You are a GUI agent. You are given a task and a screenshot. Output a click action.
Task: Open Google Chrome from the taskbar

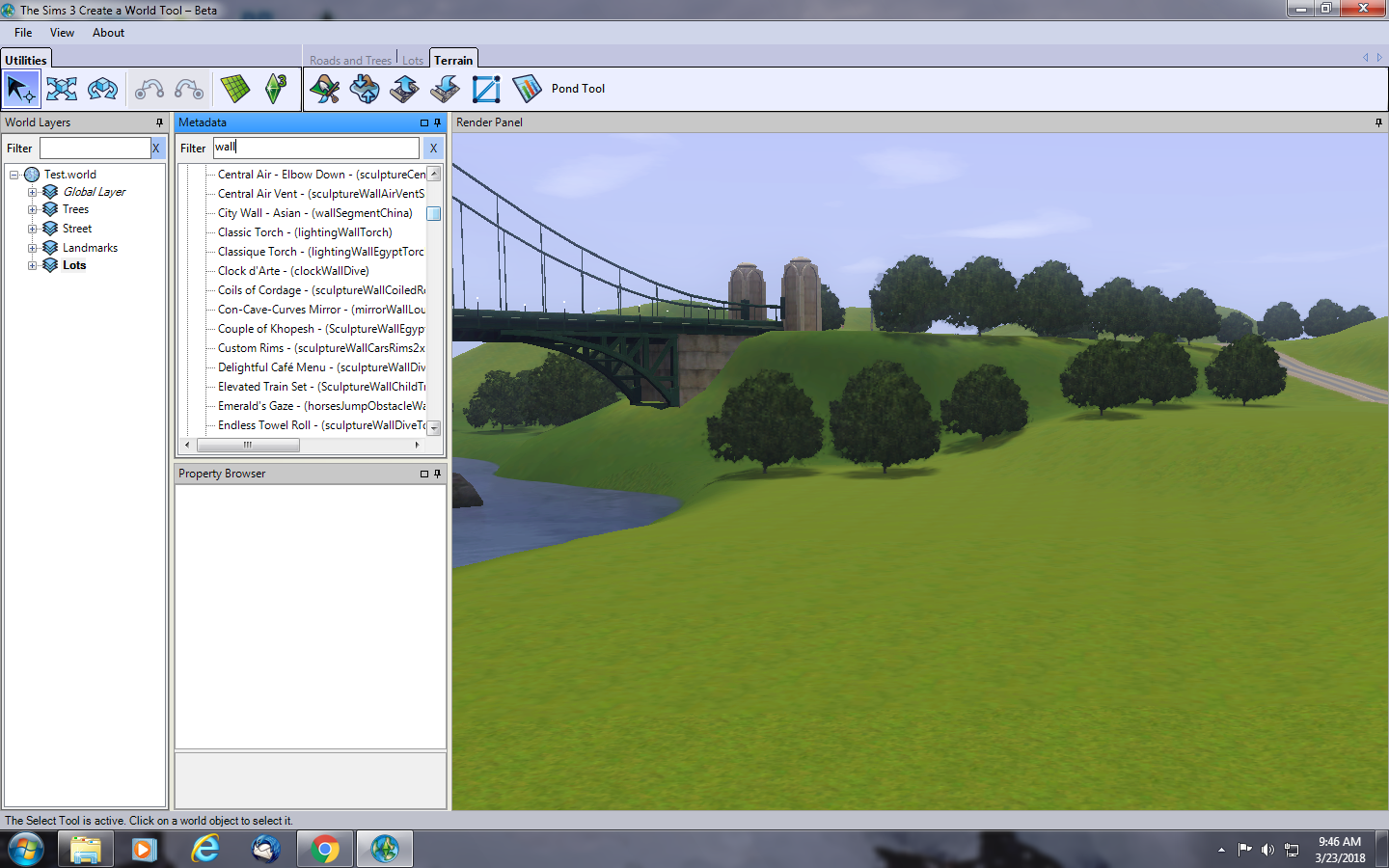(x=325, y=849)
